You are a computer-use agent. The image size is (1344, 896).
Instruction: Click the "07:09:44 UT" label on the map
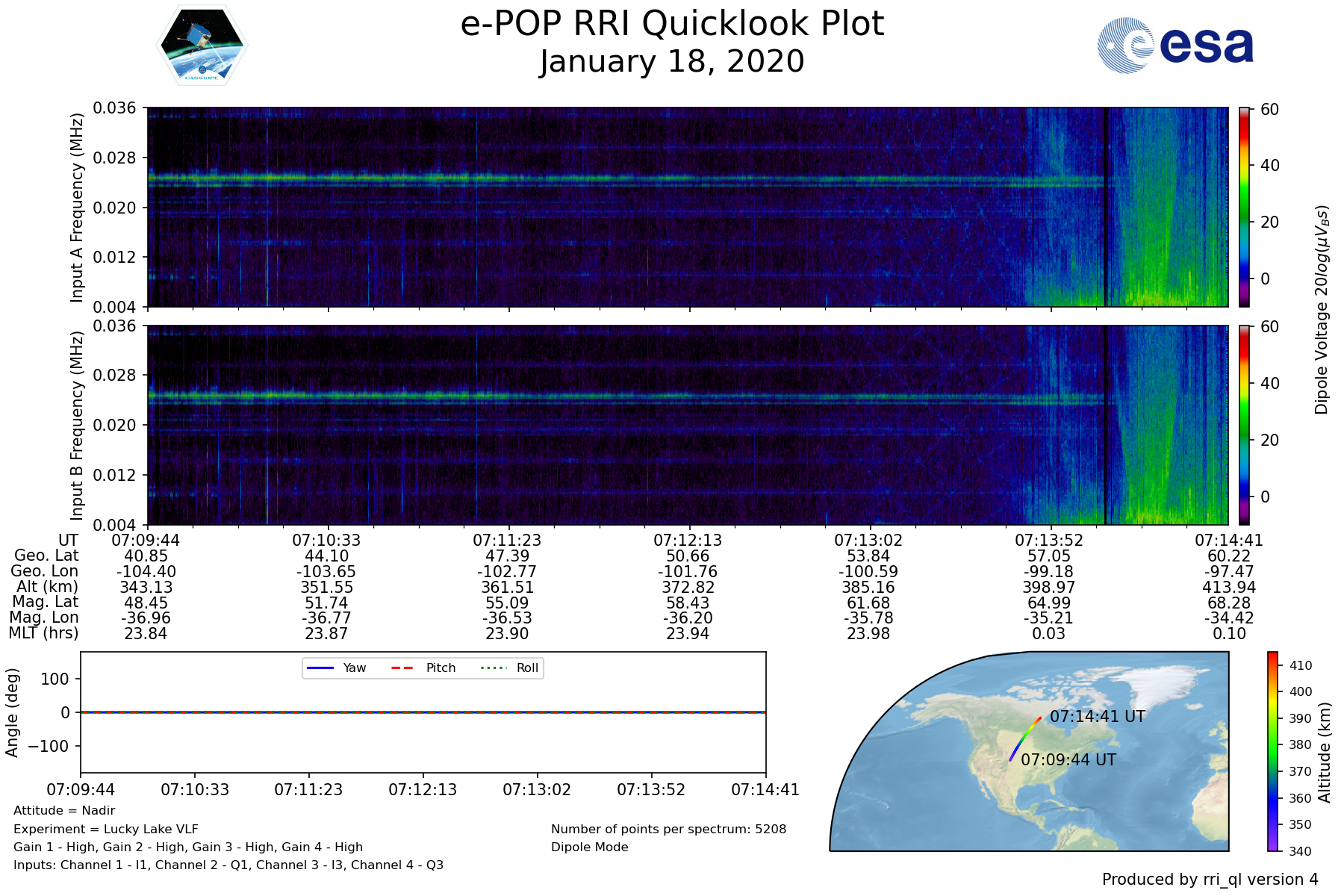pos(1068,760)
